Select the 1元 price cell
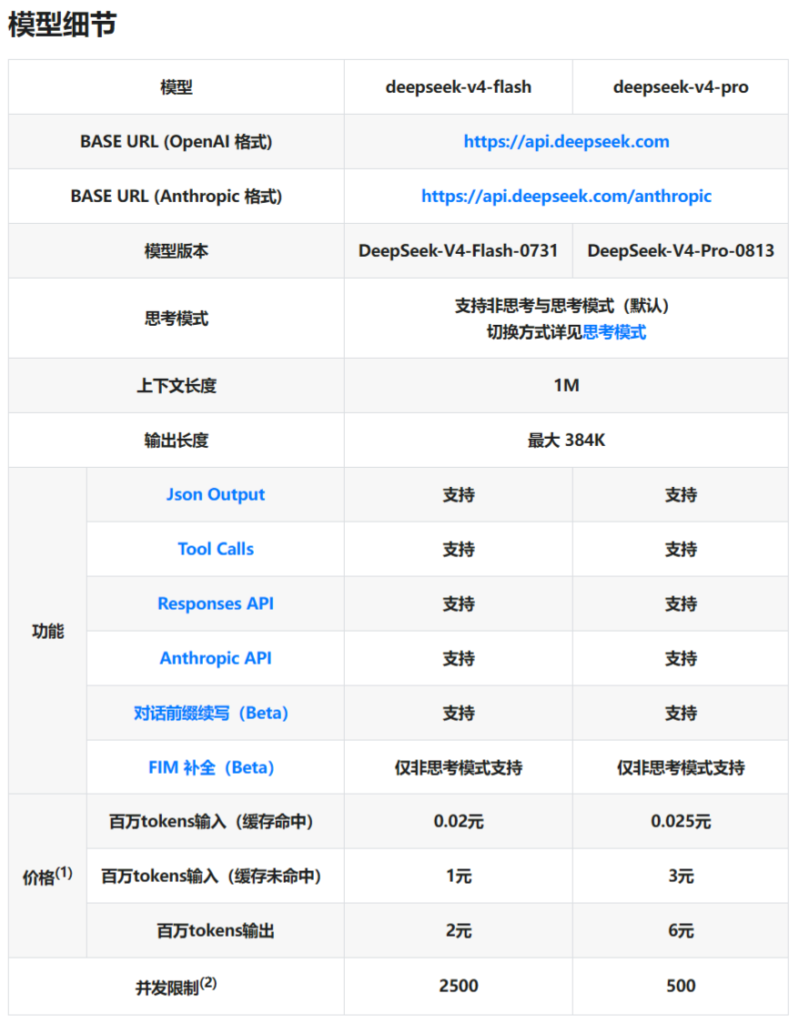 pyautogui.click(x=459, y=876)
